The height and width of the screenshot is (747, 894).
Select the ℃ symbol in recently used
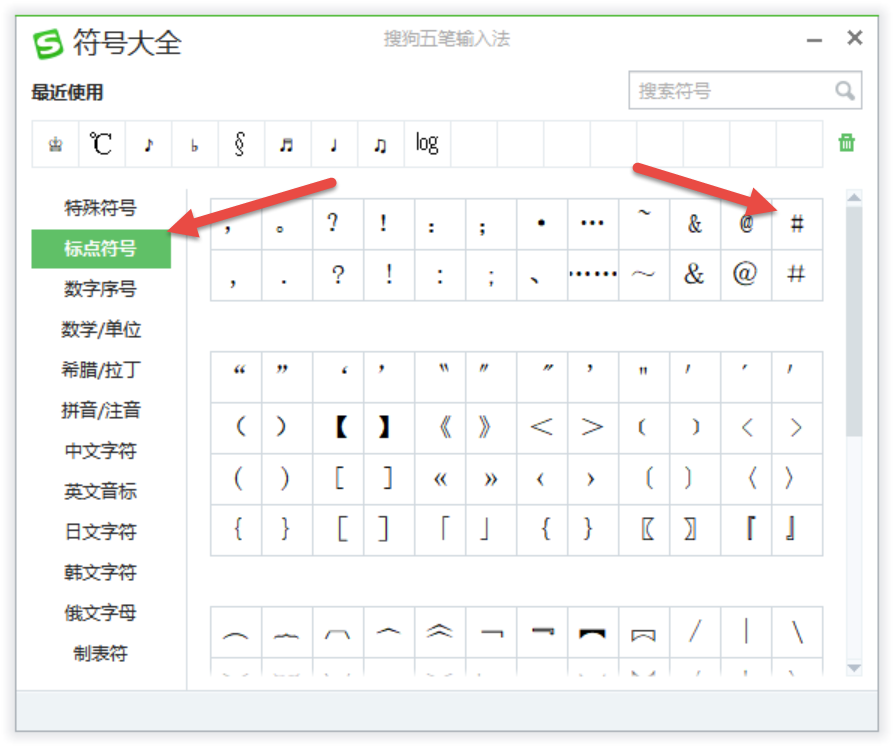pos(101,144)
